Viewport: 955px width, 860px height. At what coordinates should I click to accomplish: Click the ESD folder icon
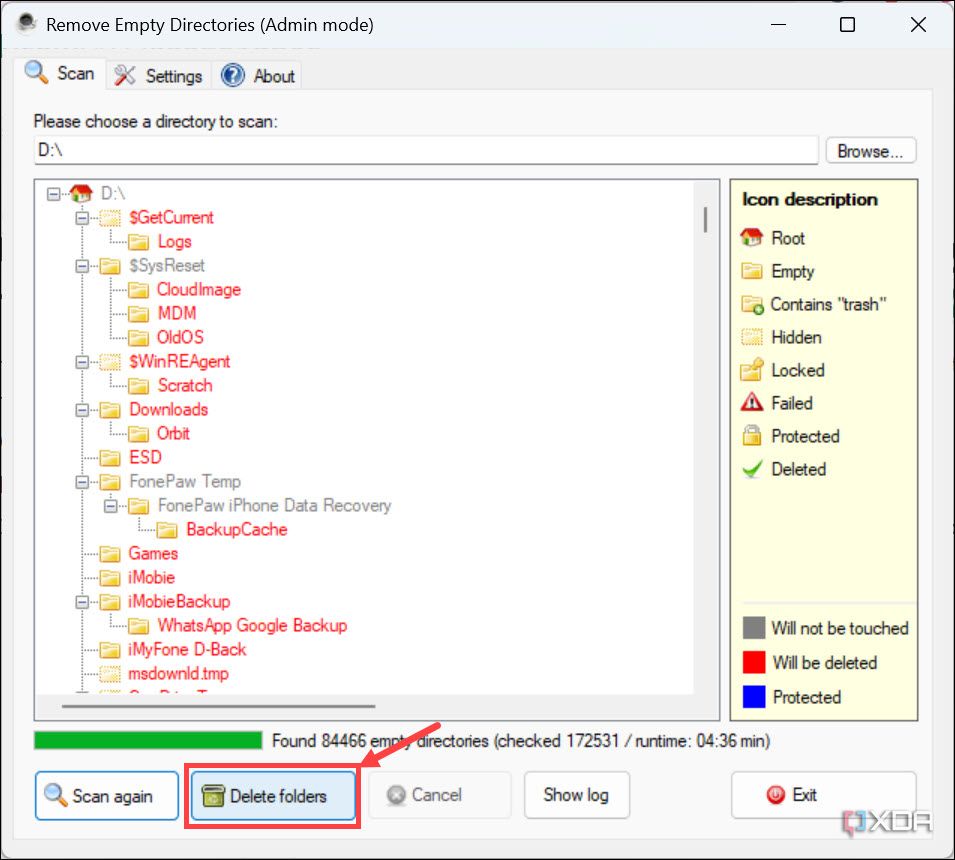point(110,458)
